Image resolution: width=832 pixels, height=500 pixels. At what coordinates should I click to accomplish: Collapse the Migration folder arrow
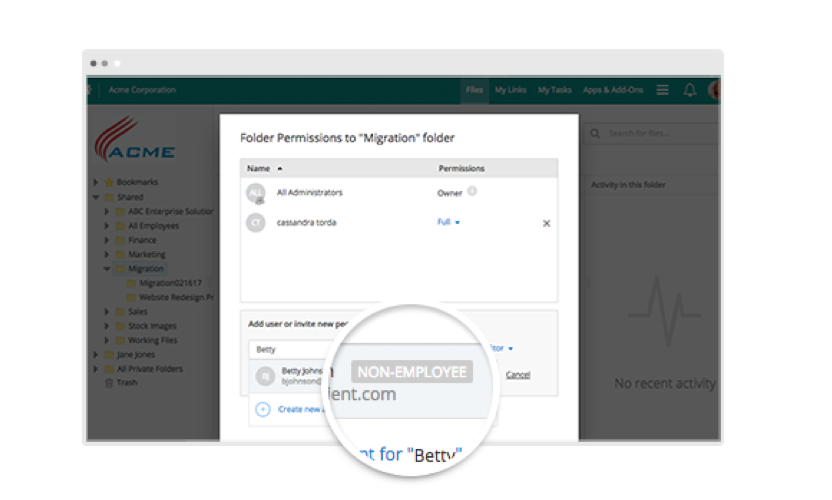107,269
